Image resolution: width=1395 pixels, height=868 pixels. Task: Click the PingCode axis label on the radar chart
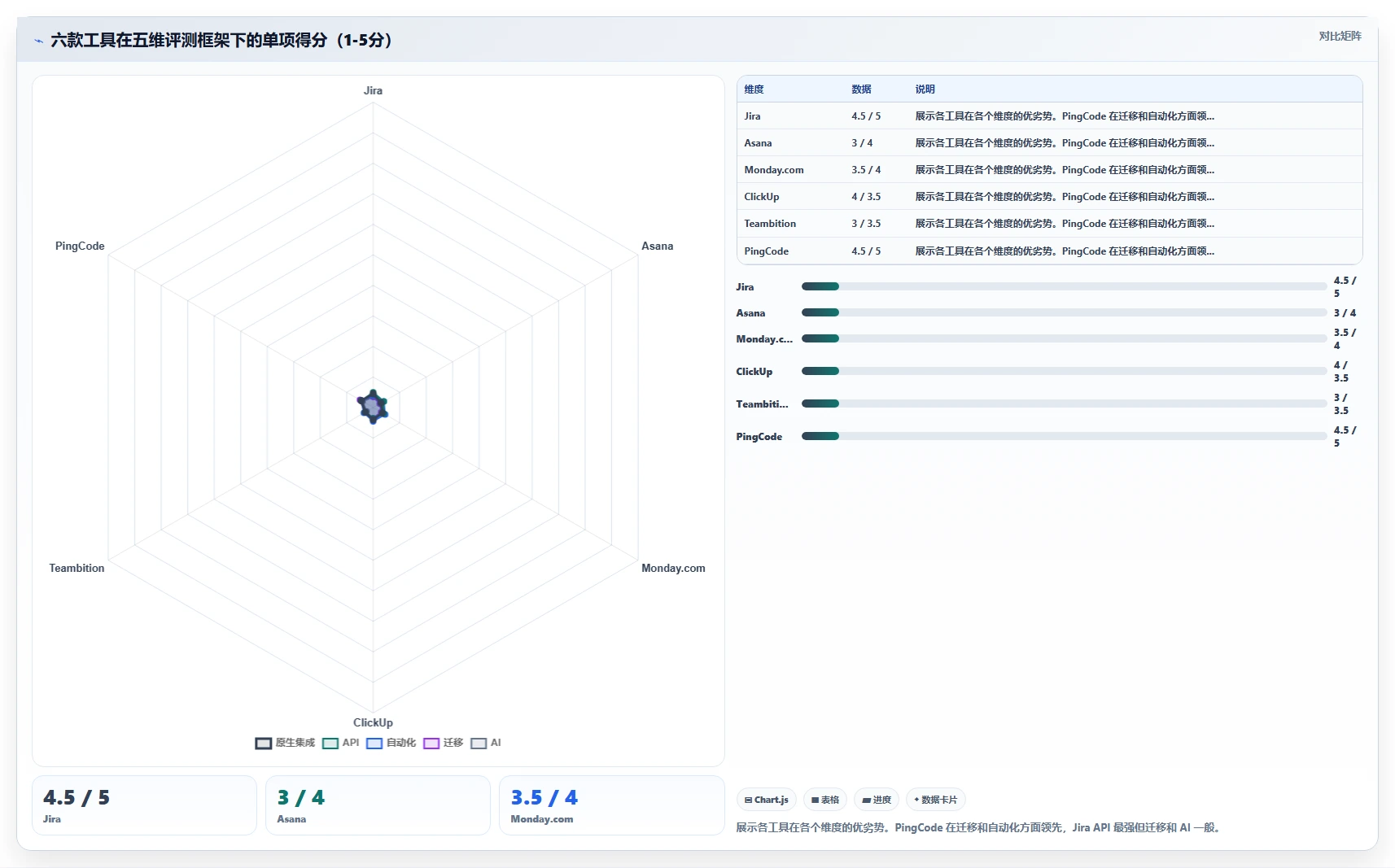[80, 246]
